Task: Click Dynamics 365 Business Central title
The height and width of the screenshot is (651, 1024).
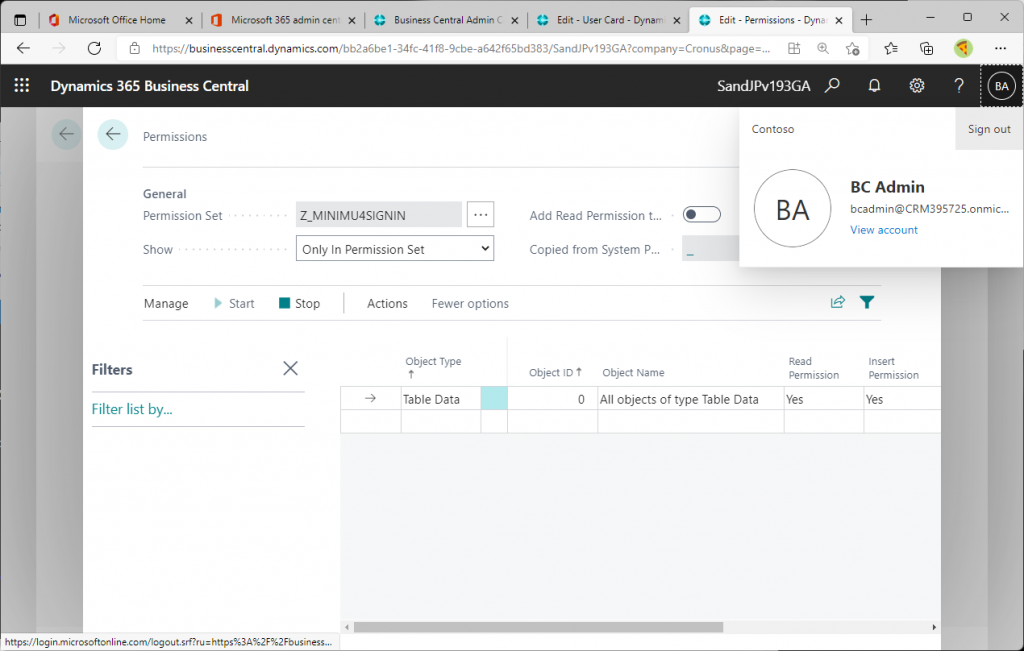Action: click(x=150, y=86)
